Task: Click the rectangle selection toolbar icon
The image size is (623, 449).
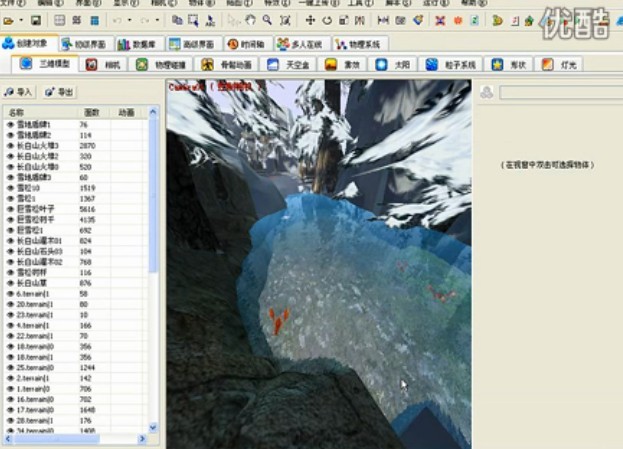Action: click(x=193, y=20)
